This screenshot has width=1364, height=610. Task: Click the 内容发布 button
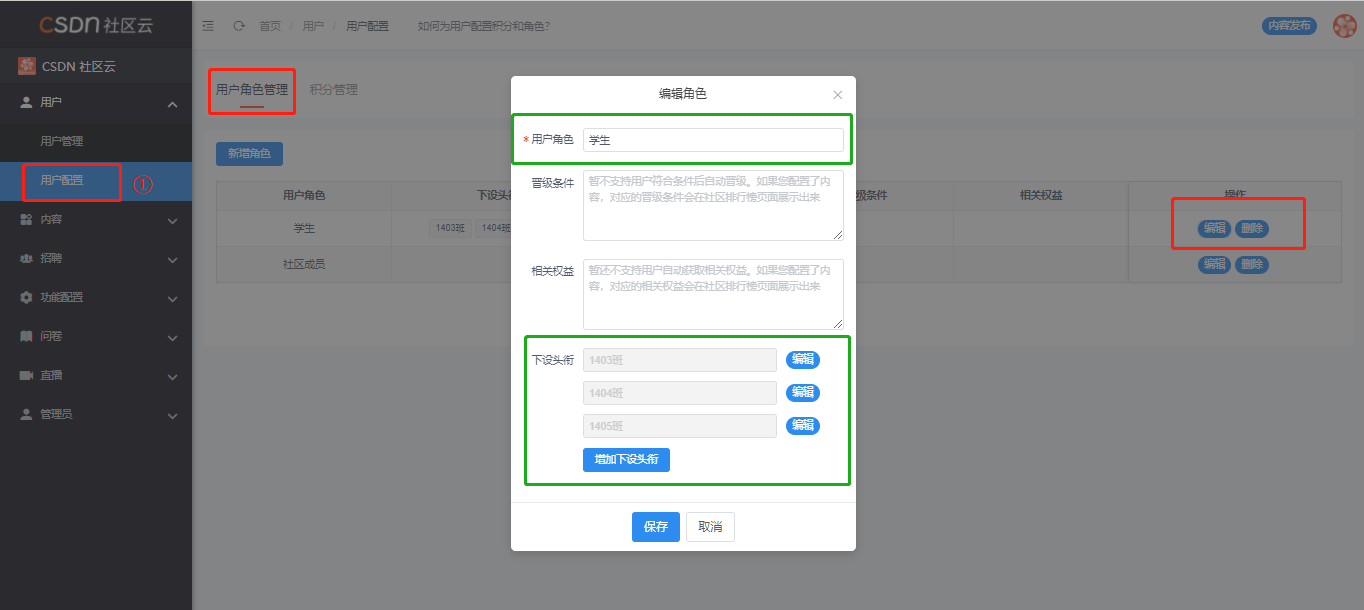pyautogui.click(x=1289, y=26)
